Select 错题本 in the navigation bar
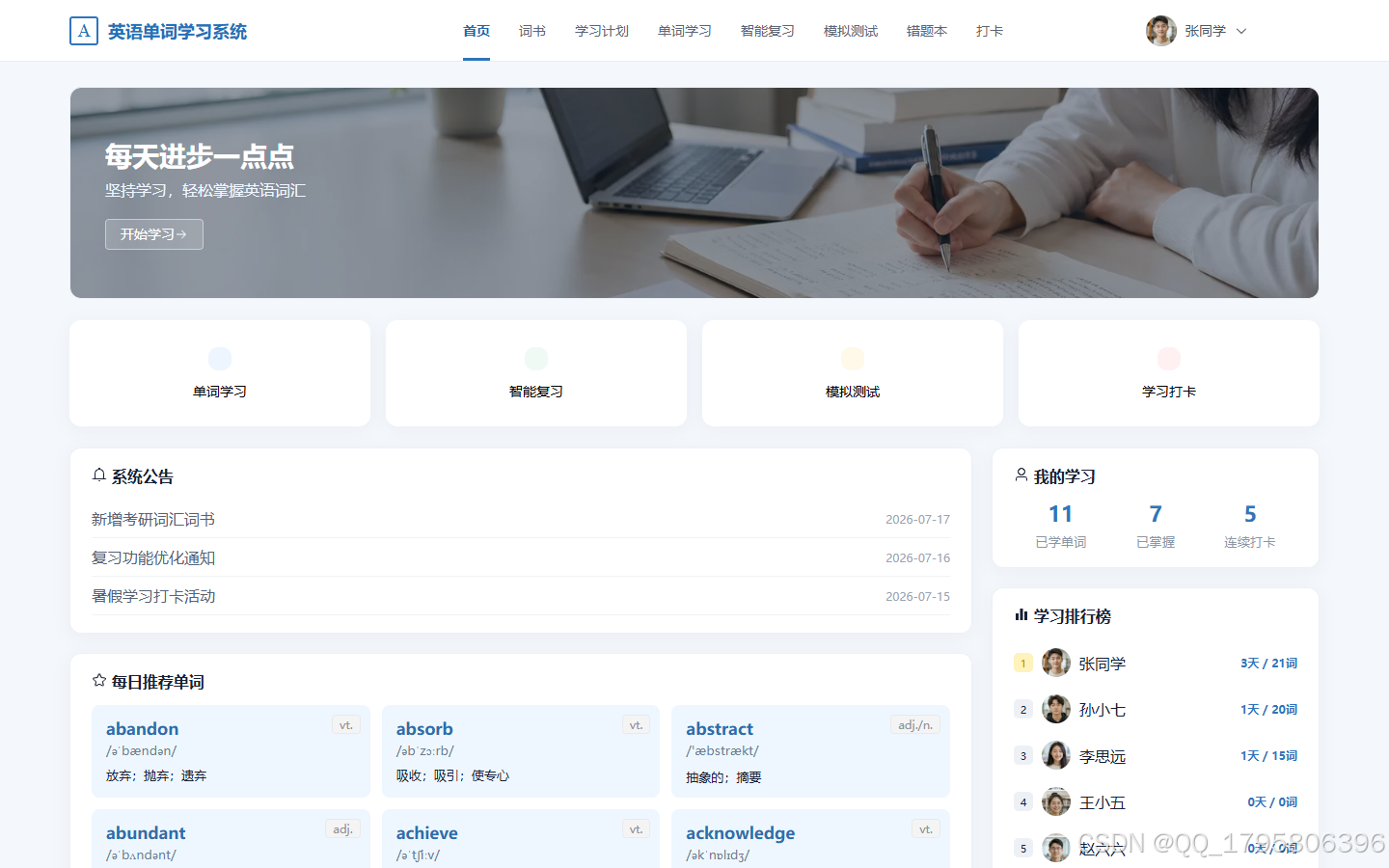This screenshot has height=868, width=1389. 927,31
